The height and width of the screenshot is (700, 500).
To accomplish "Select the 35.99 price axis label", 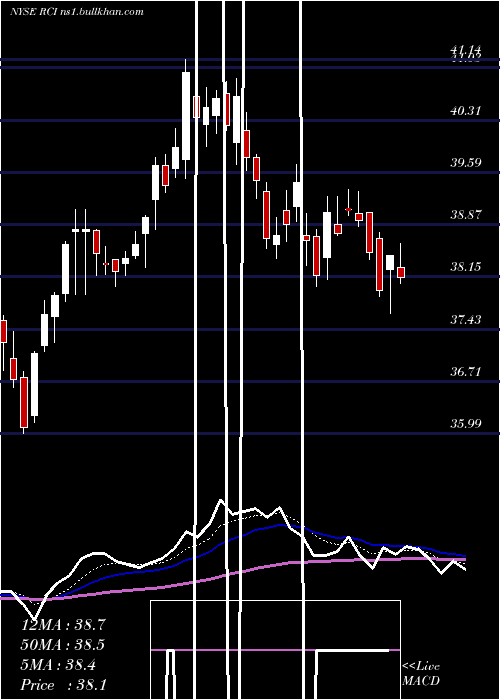I will [x=466, y=423].
